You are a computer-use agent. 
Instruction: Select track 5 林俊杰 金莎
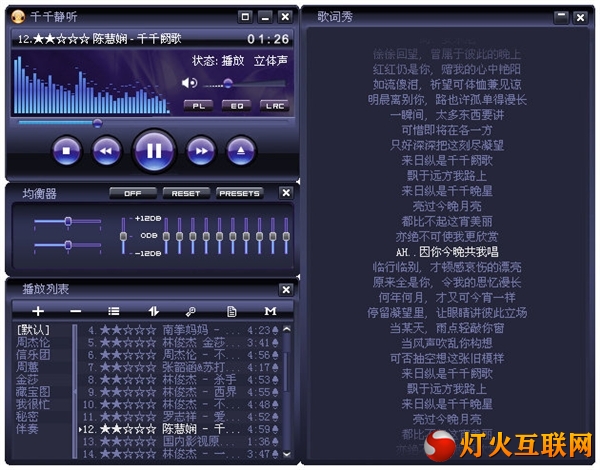coord(179,343)
